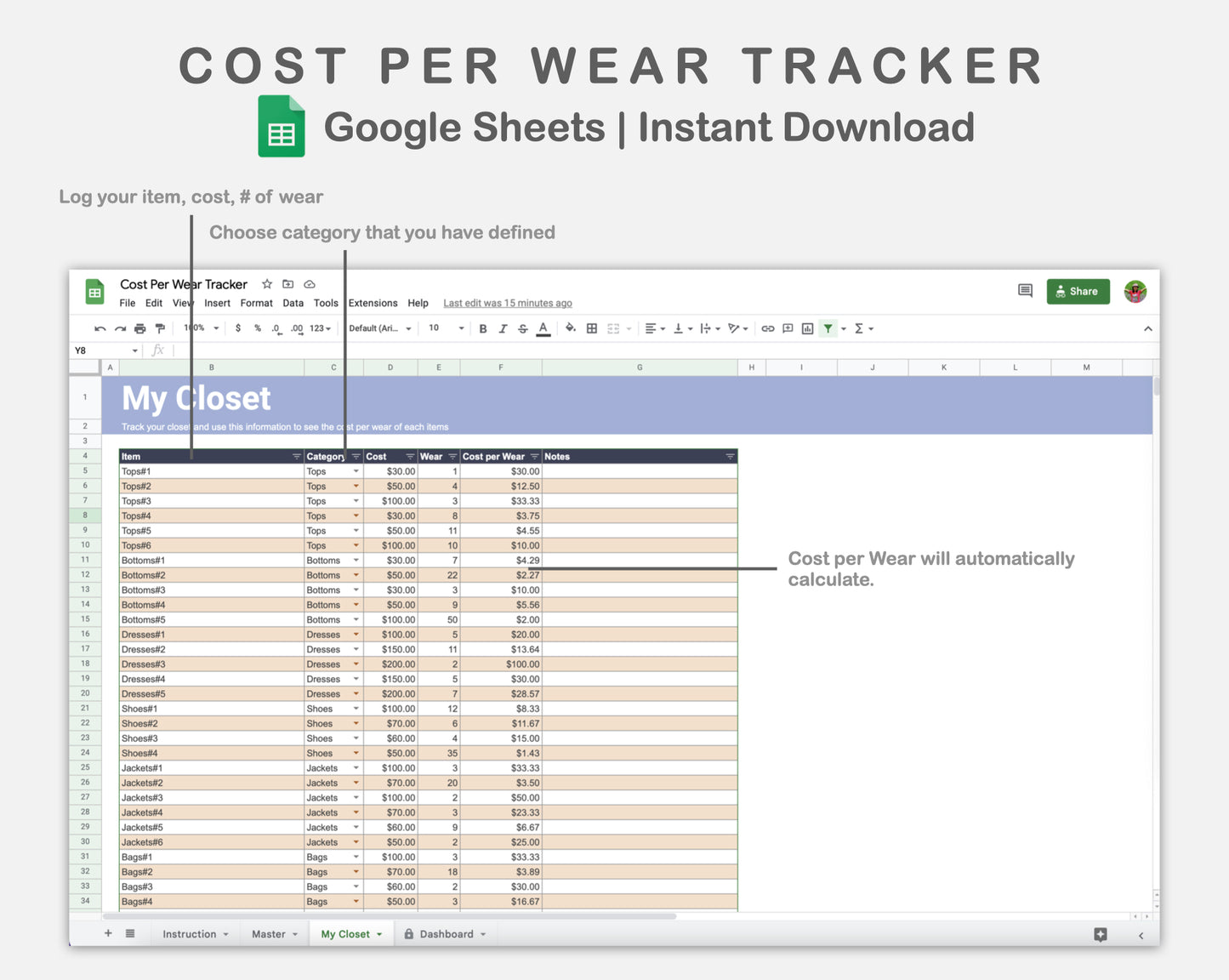The width and height of the screenshot is (1229, 980).
Task: Switch to the Dashboard tab
Action: [446, 933]
